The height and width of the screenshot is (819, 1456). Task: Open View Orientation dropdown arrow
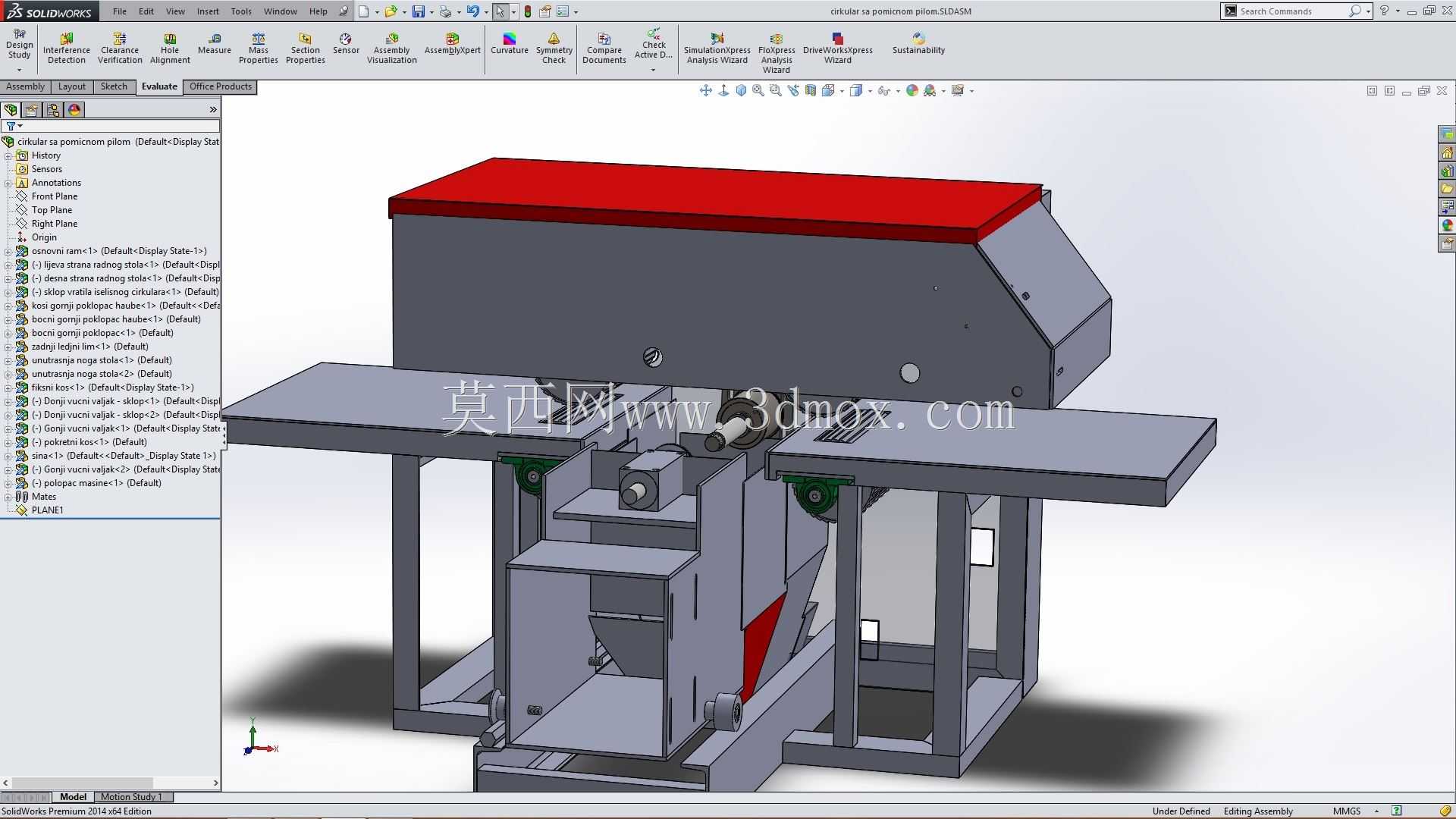pos(842,91)
